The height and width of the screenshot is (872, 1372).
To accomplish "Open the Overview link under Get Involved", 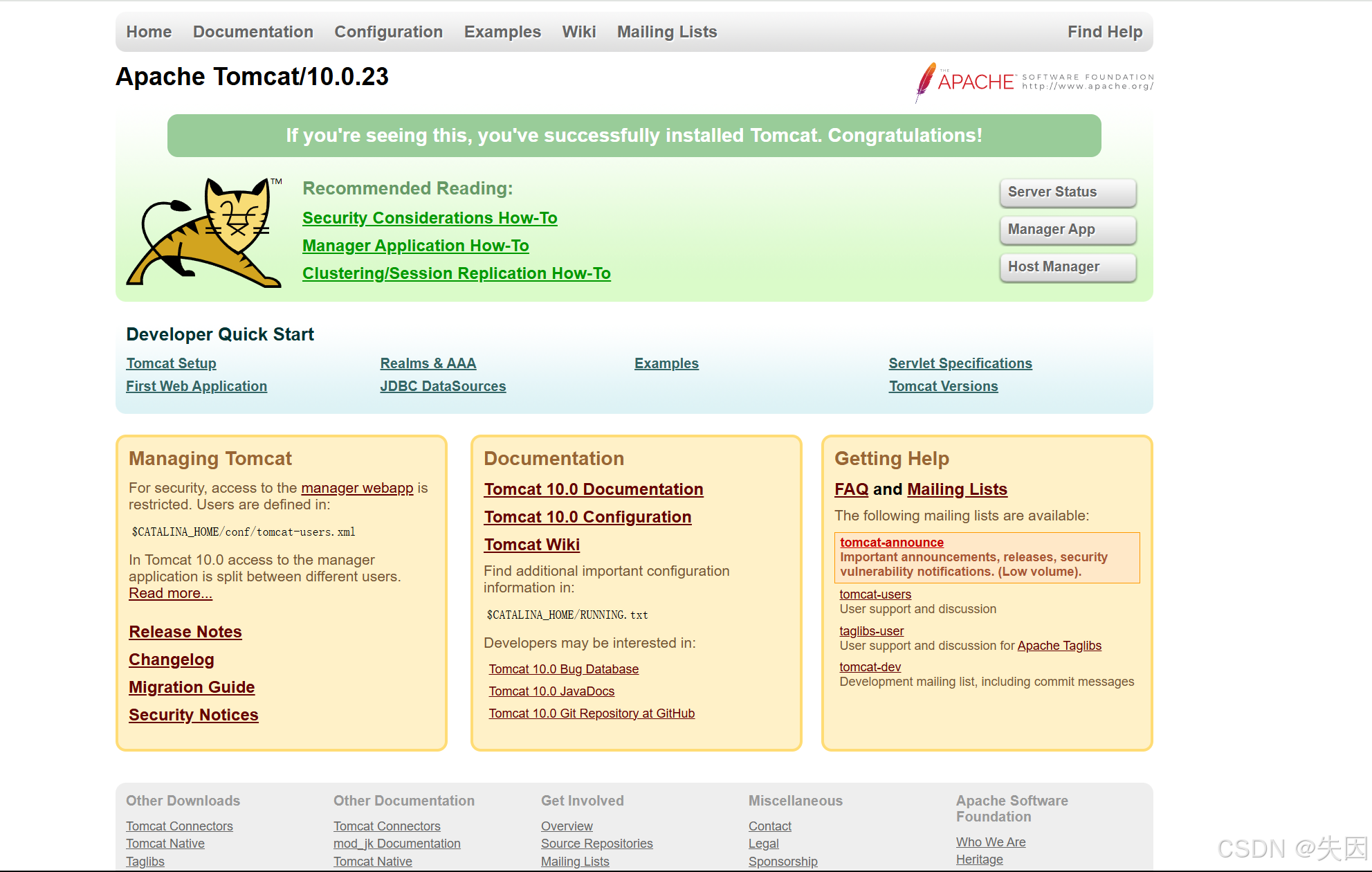I will [x=567, y=826].
